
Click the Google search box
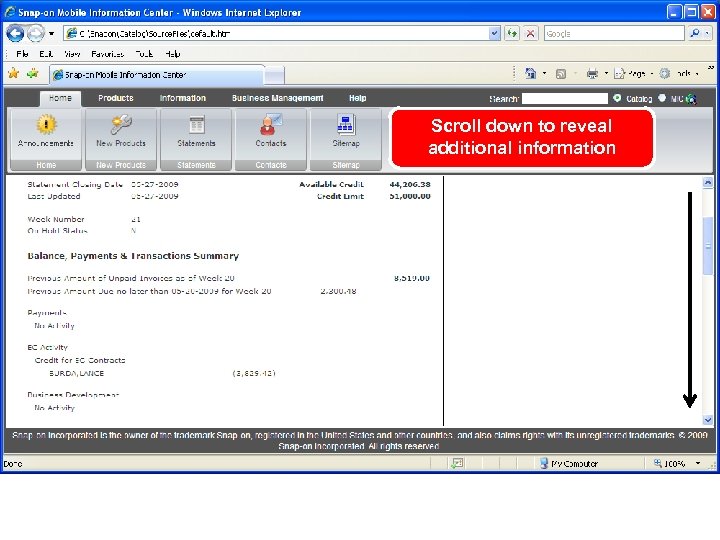(614, 33)
